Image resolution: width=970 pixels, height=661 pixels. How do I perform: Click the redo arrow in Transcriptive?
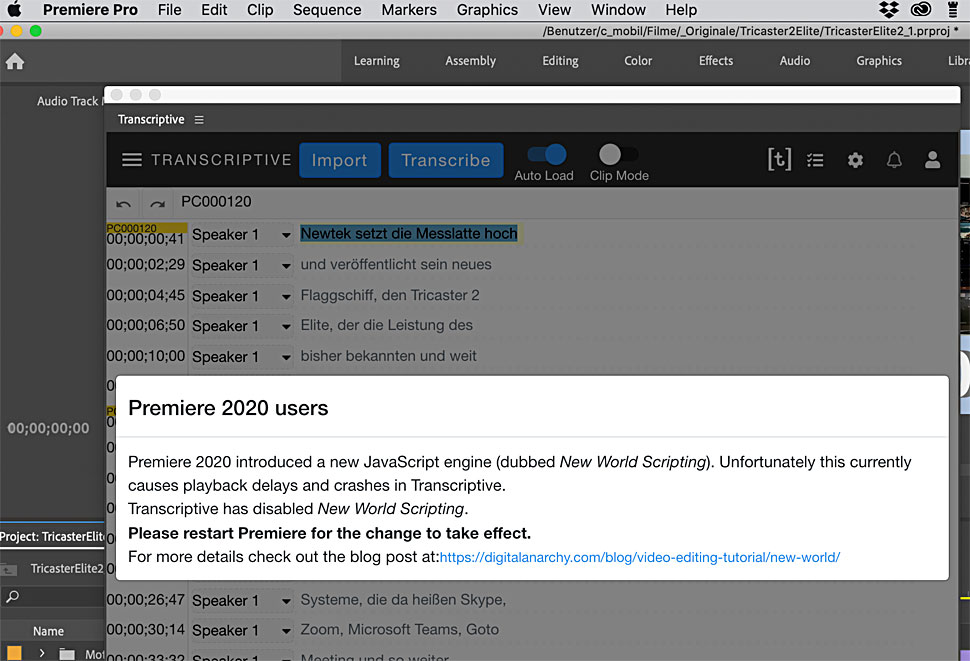(x=158, y=203)
